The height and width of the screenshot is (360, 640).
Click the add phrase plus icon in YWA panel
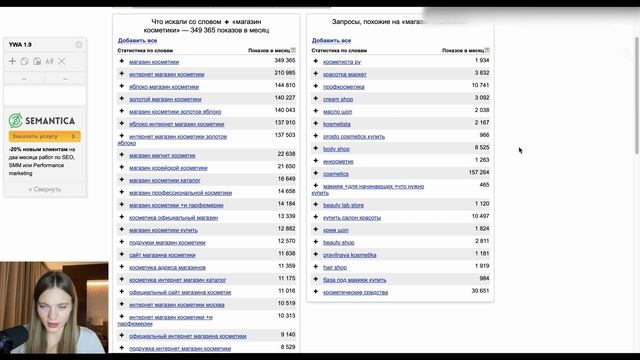coord(12,61)
